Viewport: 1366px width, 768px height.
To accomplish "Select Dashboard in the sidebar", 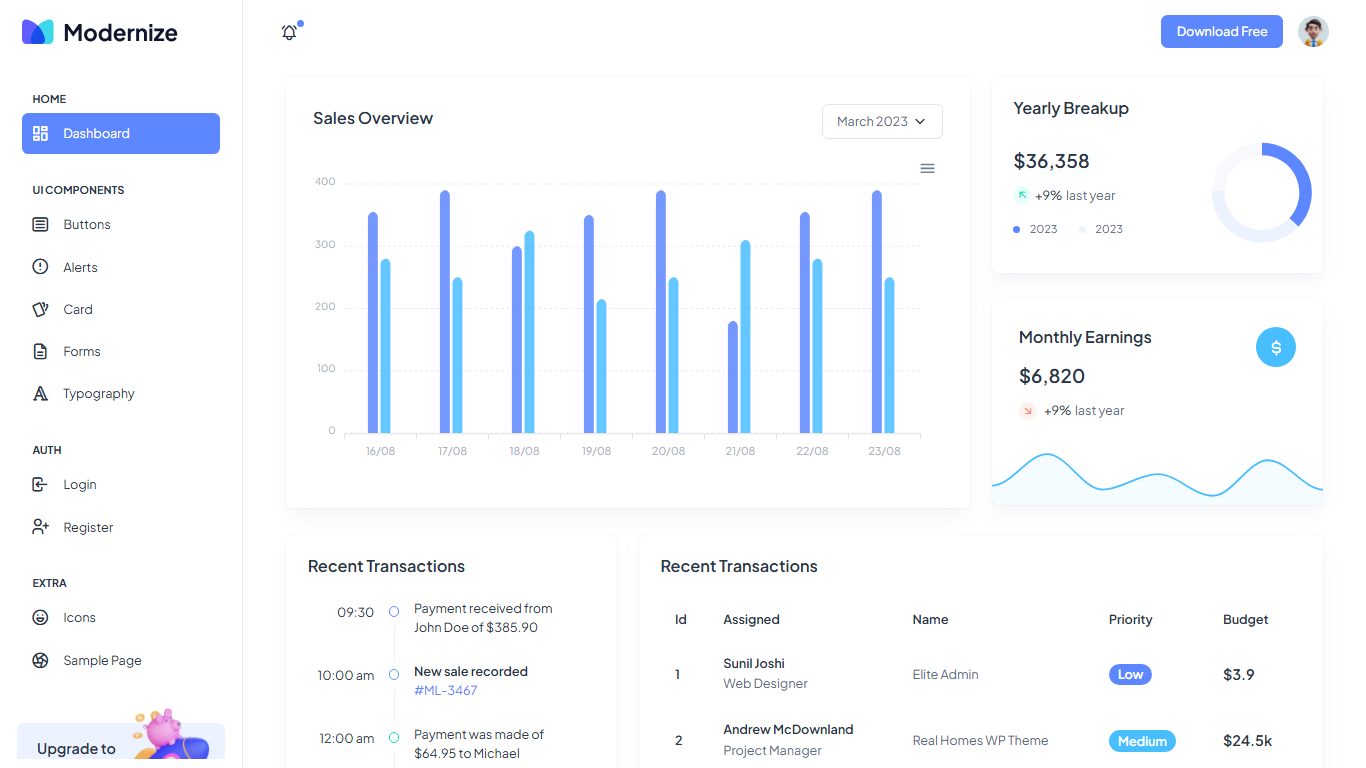I will click(x=121, y=133).
